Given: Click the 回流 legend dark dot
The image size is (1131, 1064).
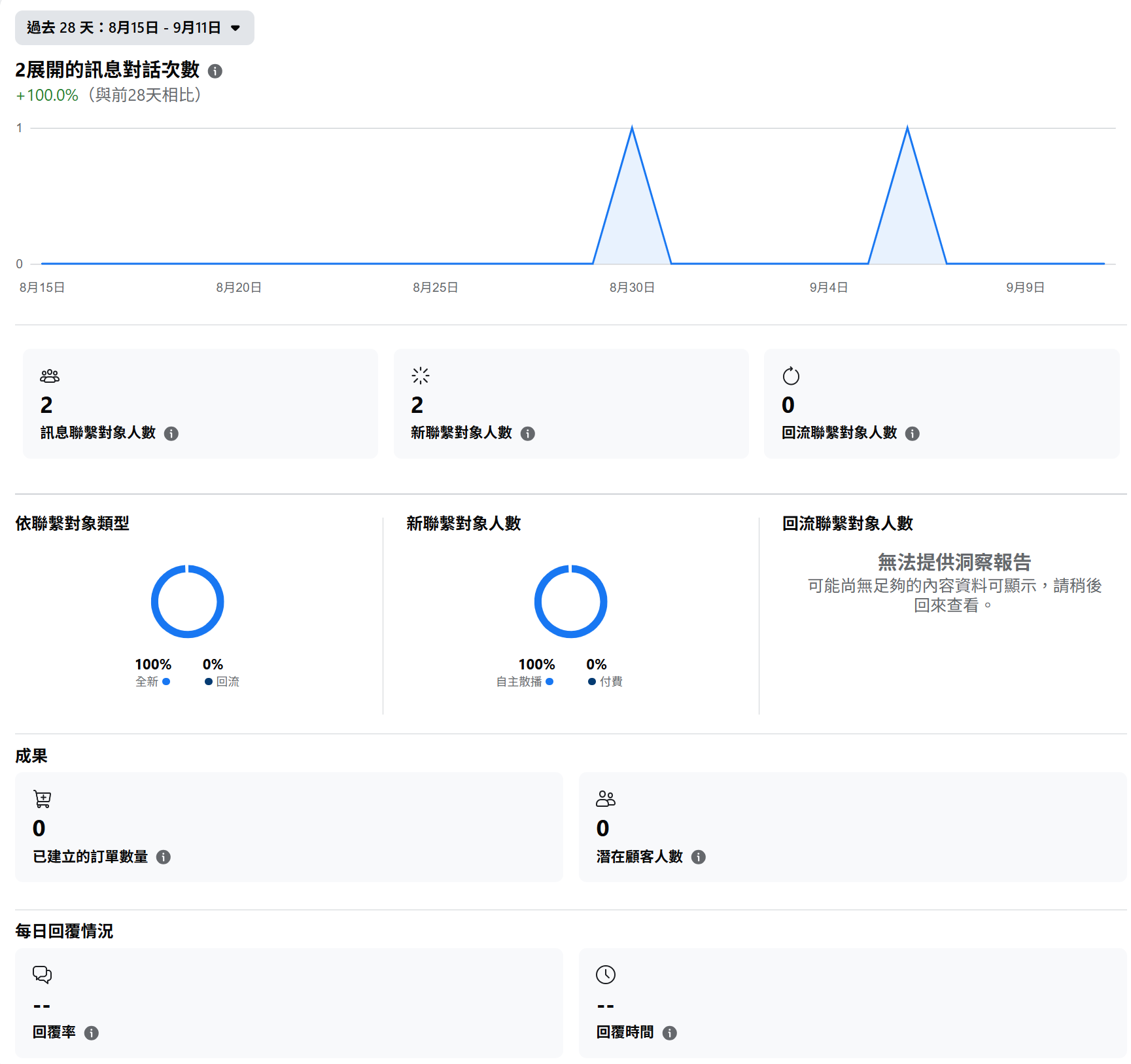Looking at the screenshot, I should [x=209, y=681].
